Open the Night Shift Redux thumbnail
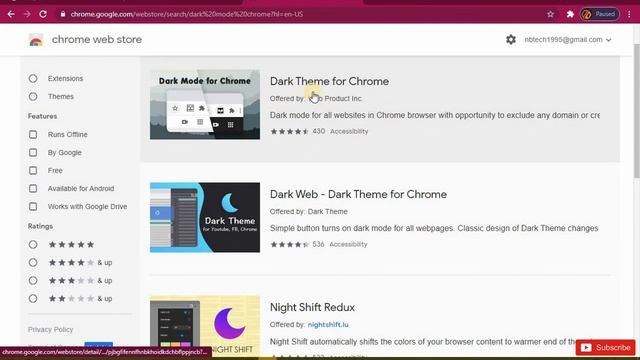Screen dimensions: 640x360 [205, 327]
